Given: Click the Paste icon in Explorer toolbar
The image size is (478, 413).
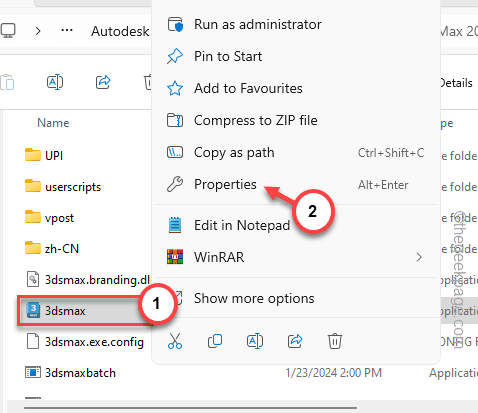Looking at the screenshot, I should (7, 82).
